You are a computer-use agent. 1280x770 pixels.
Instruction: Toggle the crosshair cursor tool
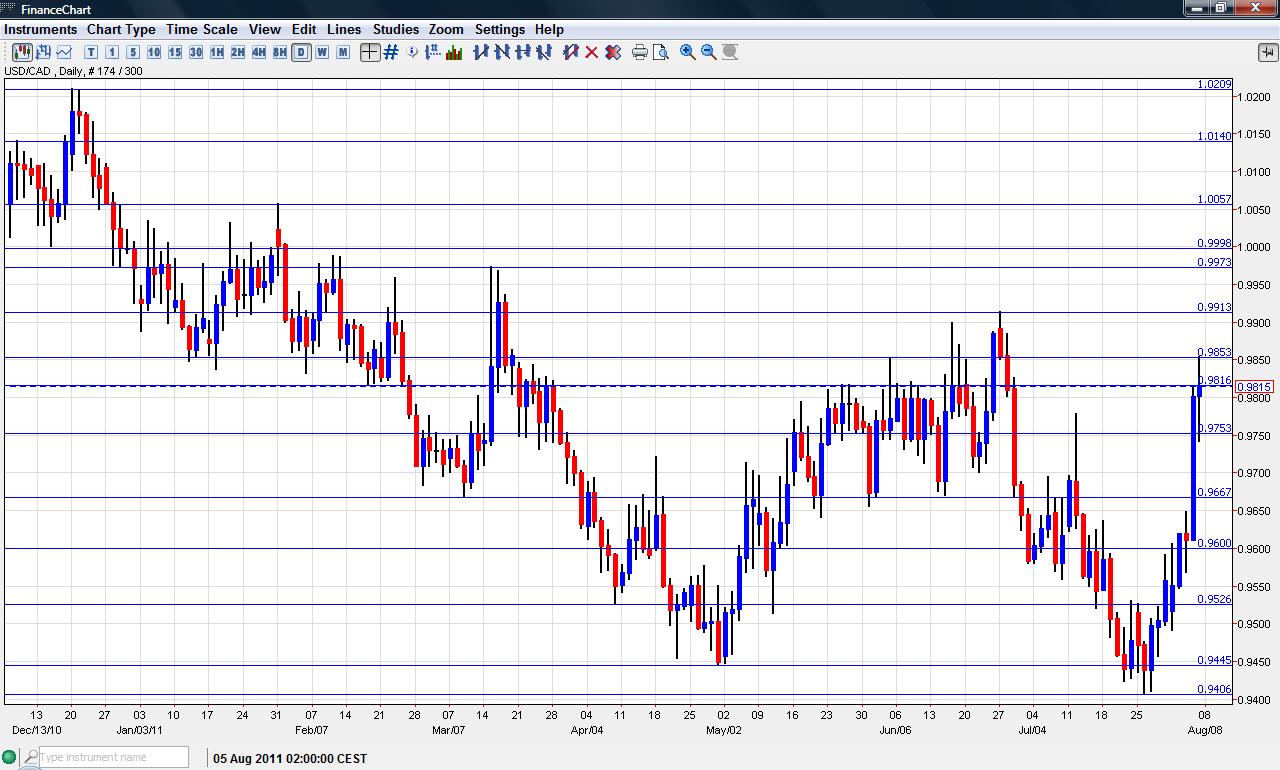click(370, 52)
